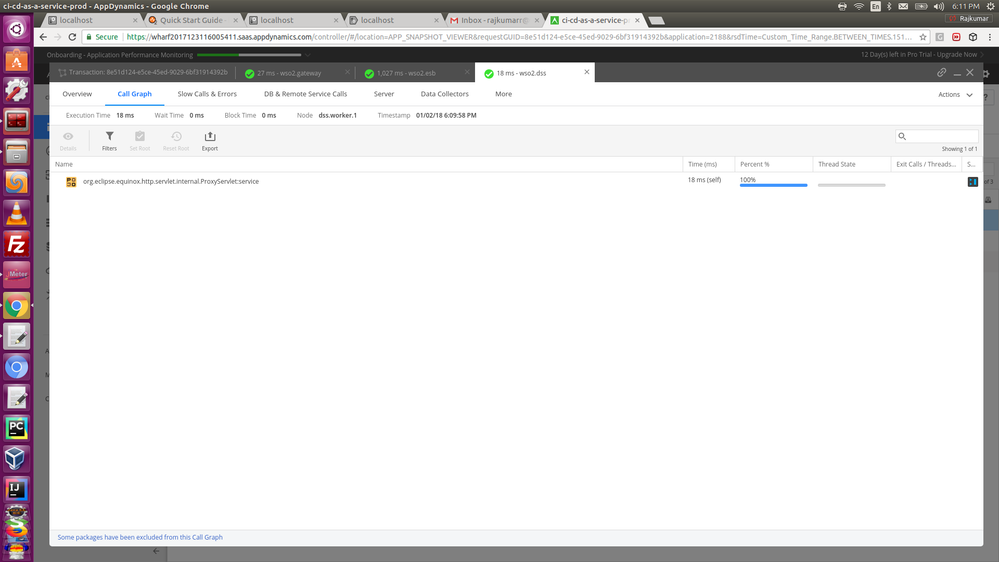
Task: Launch VLC media player from dock
Action: coord(16,213)
